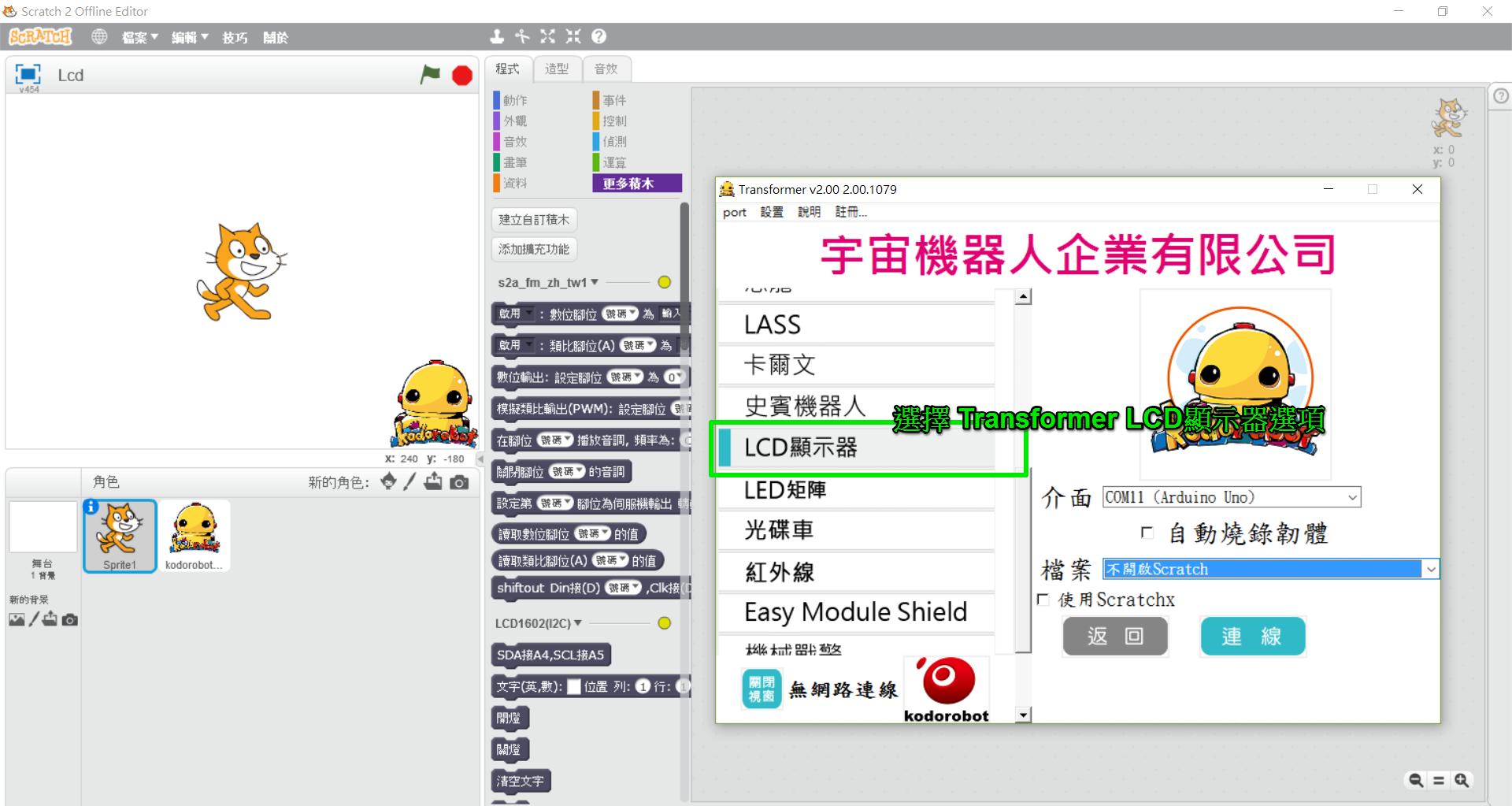Click the 關閉視窗 close window icon

(762, 689)
